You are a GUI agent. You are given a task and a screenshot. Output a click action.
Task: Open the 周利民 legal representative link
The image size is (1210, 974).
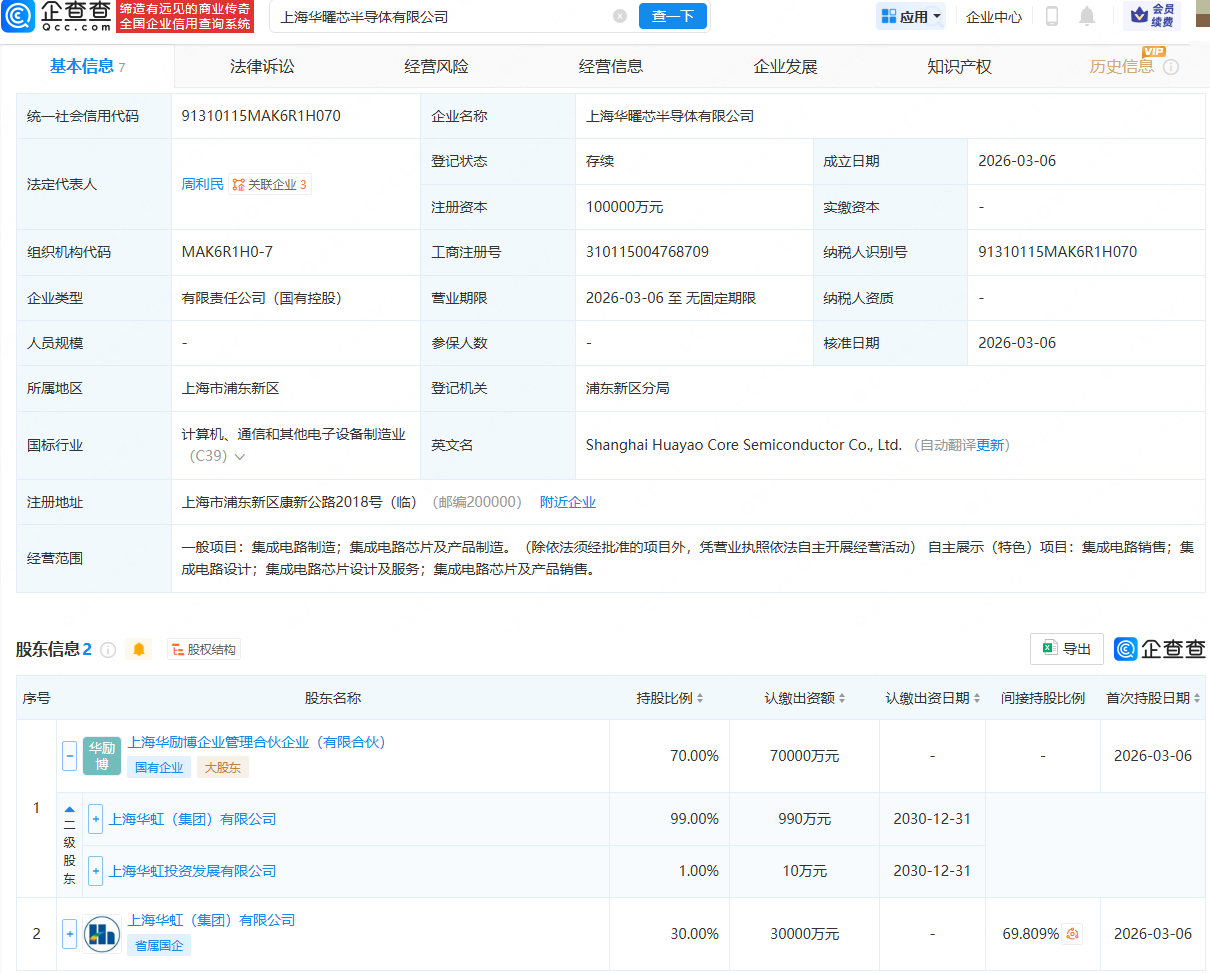click(202, 184)
